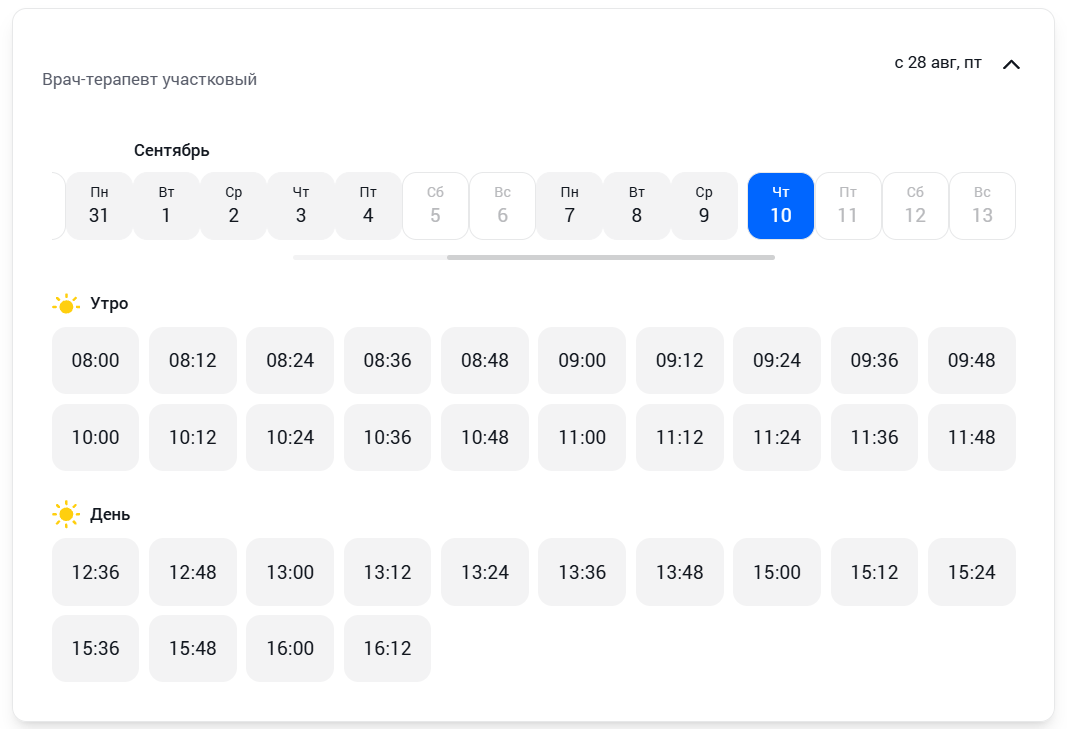
Task: Select Wednesday 9 September
Action: click(704, 206)
